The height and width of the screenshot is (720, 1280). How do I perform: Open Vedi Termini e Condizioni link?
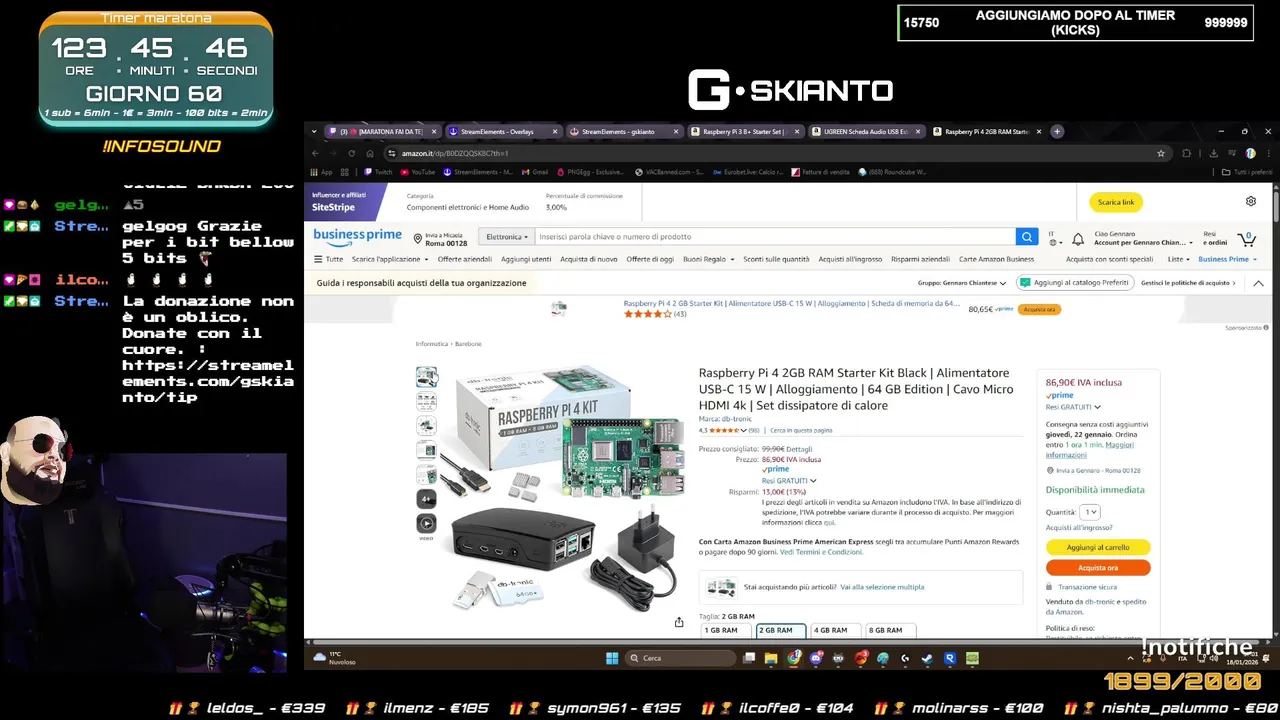click(821, 552)
